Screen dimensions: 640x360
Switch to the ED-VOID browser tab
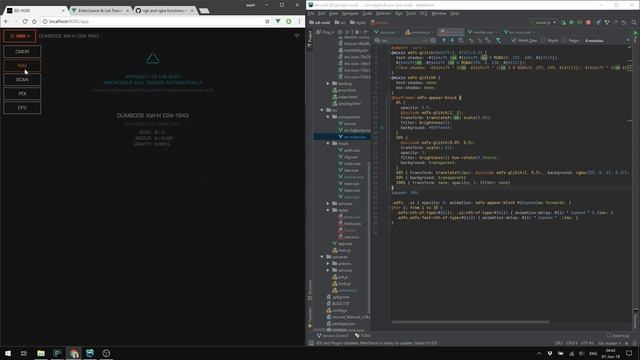pos(36,10)
